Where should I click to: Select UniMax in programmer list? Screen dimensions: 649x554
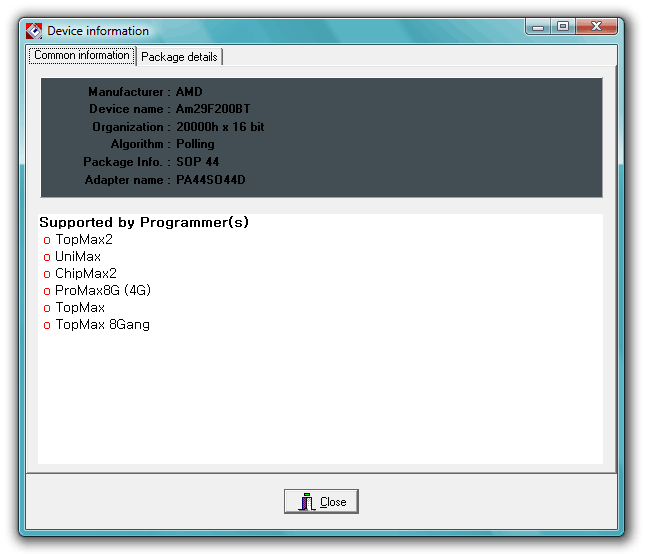(x=78, y=257)
